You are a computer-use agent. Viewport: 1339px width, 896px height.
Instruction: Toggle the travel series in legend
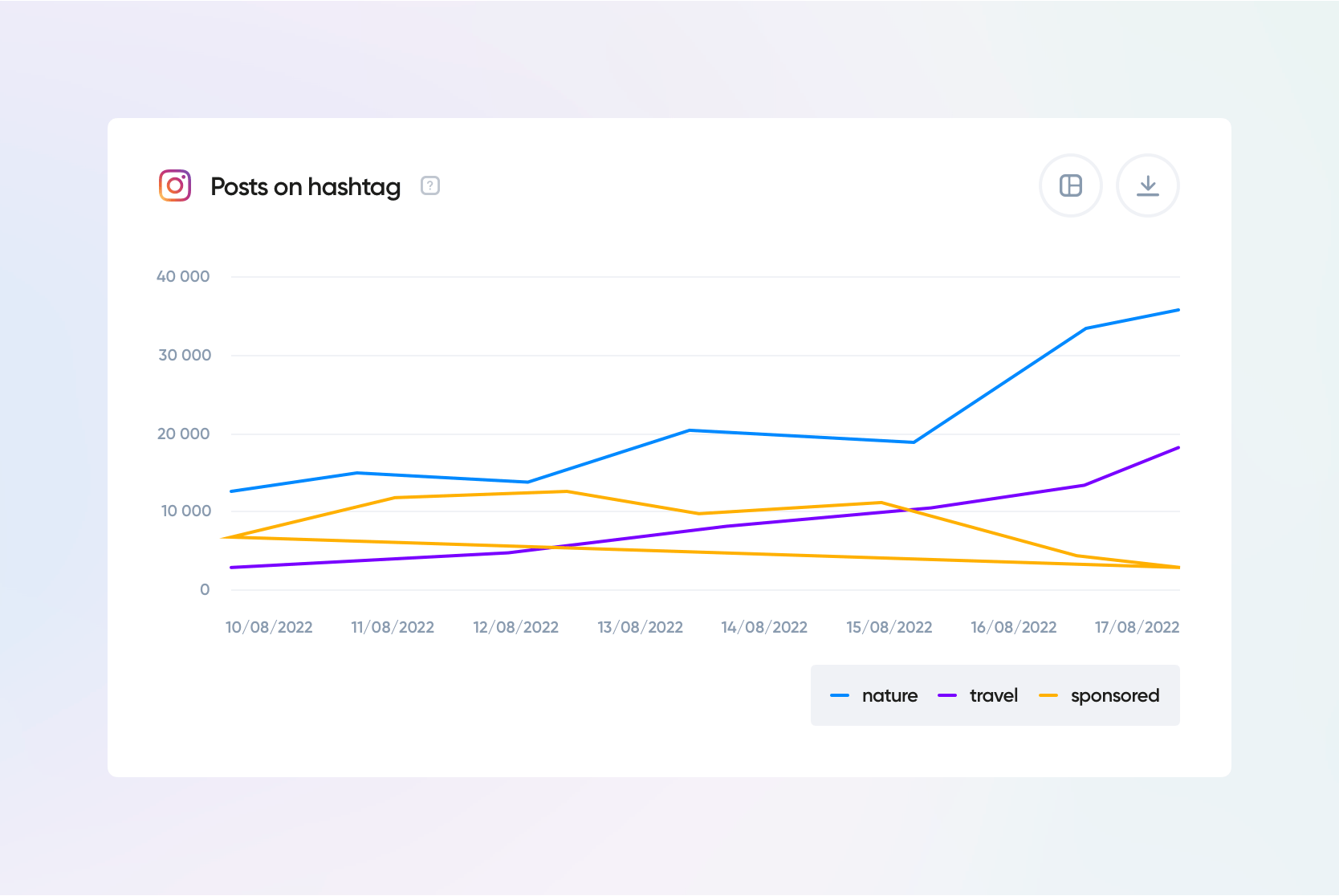(x=993, y=695)
